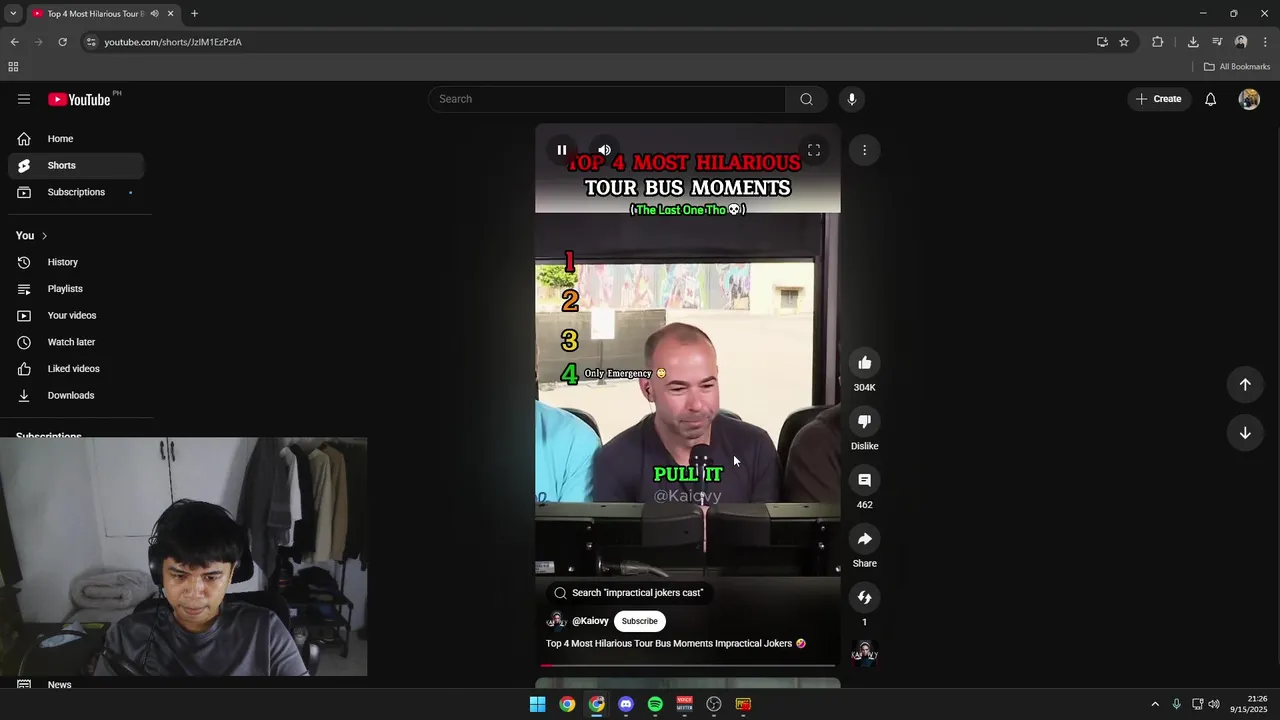Select Shorts in sidebar
Screen dimensions: 1280x720
pos(76,165)
